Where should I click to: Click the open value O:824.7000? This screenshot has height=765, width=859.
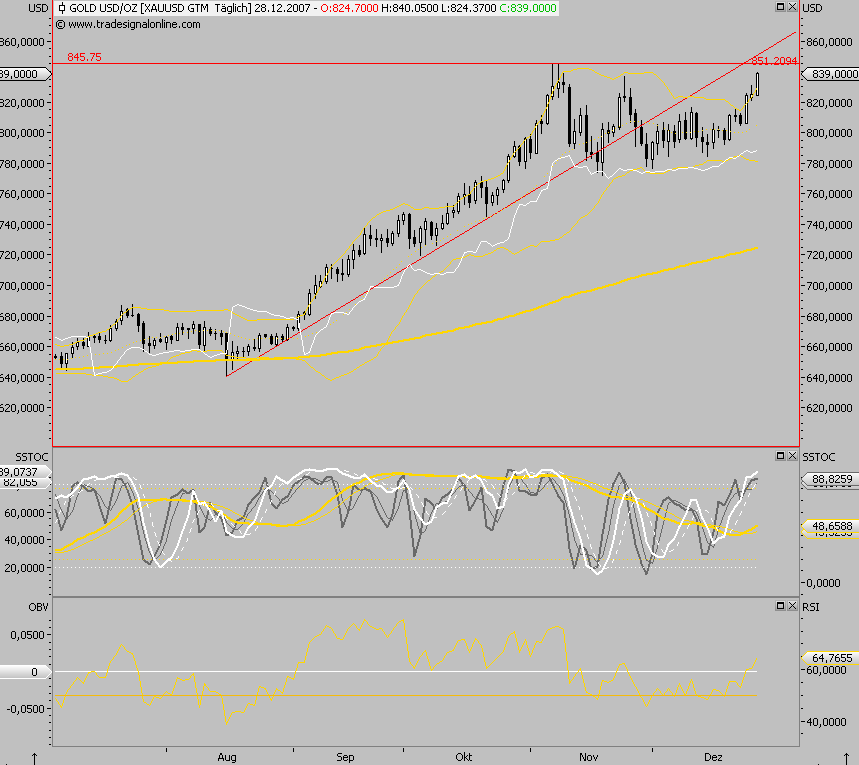point(349,8)
